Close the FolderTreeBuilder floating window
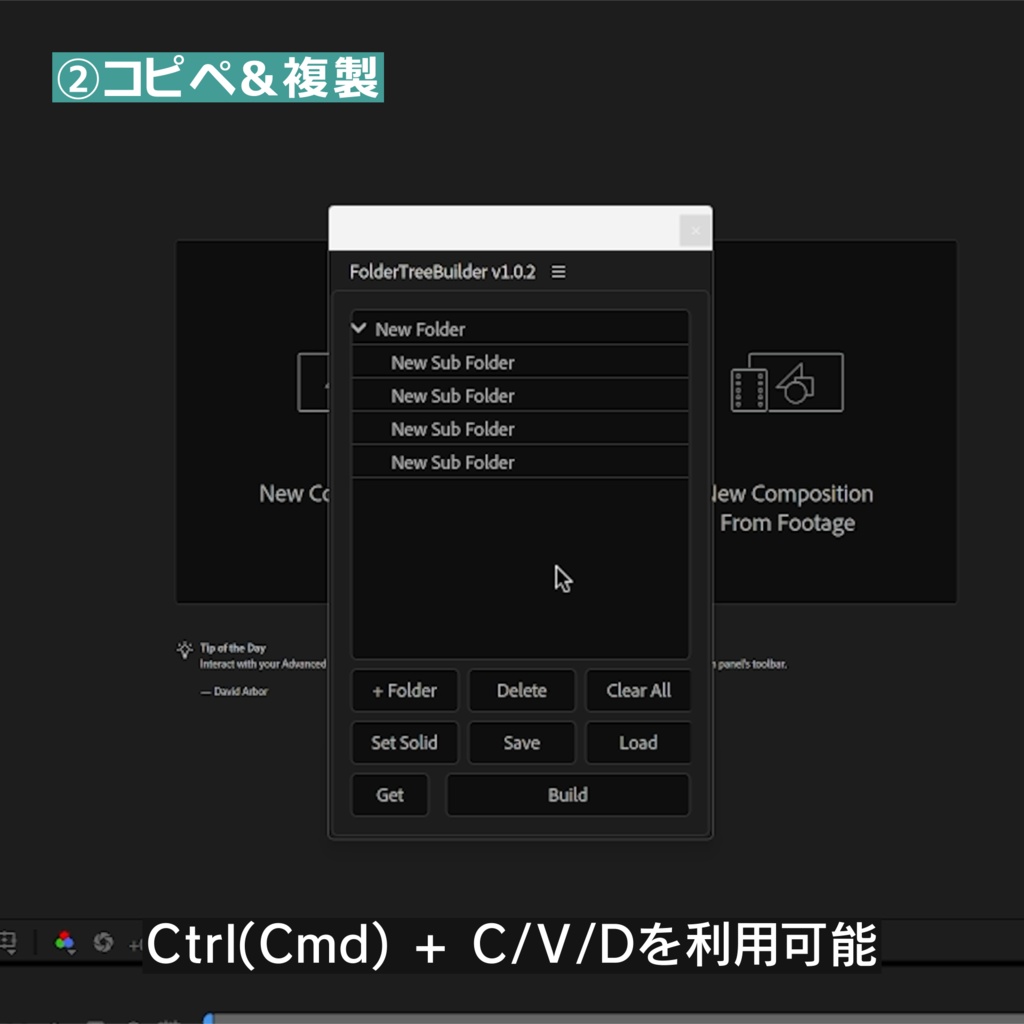This screenshot has height=1024, width=1024. tap(696, 231)
